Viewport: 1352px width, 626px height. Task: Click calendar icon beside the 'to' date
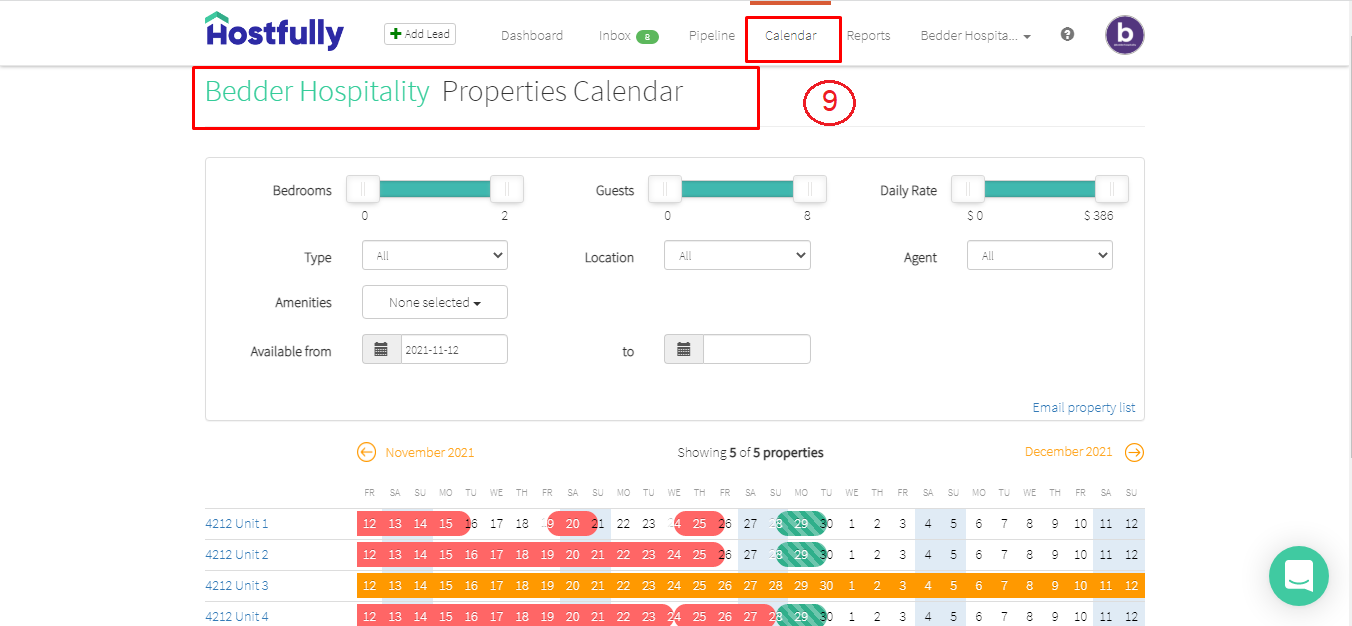point(683,349)
